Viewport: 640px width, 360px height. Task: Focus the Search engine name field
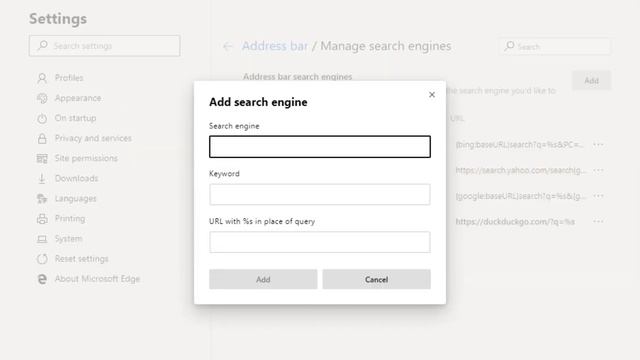(320, 147)
